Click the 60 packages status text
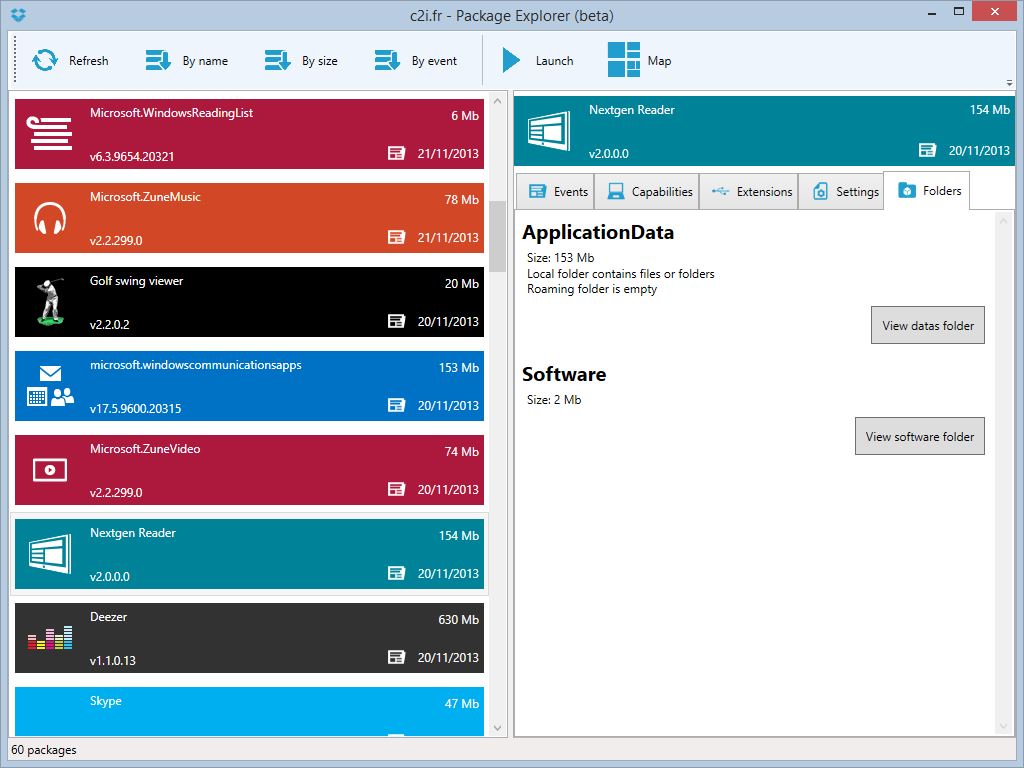 coord(44,750)
